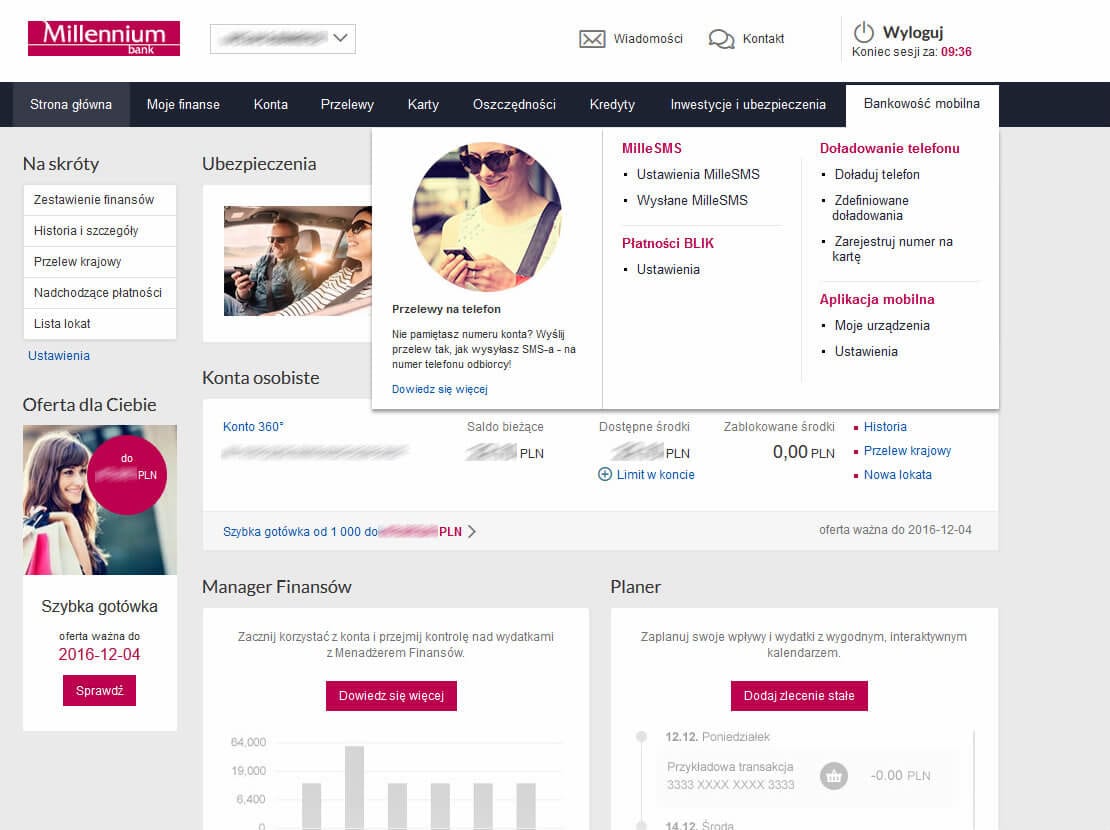This screenshot has width=1110, height=830.
Task: Click the Przykładowa transakcja entry
Action: (x=807, y=775)
